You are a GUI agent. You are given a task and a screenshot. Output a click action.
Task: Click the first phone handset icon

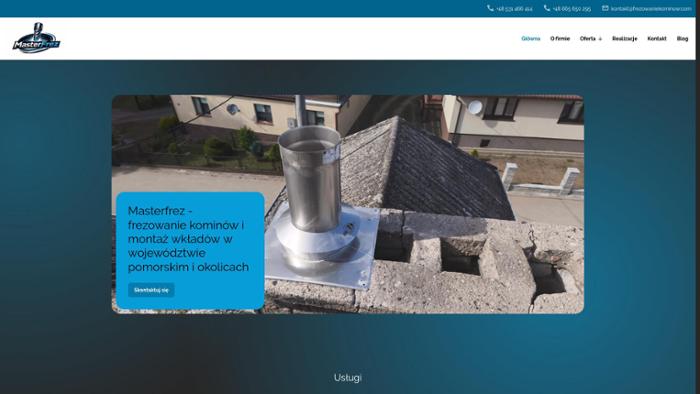pyautogui.click(x=490, y=8)
